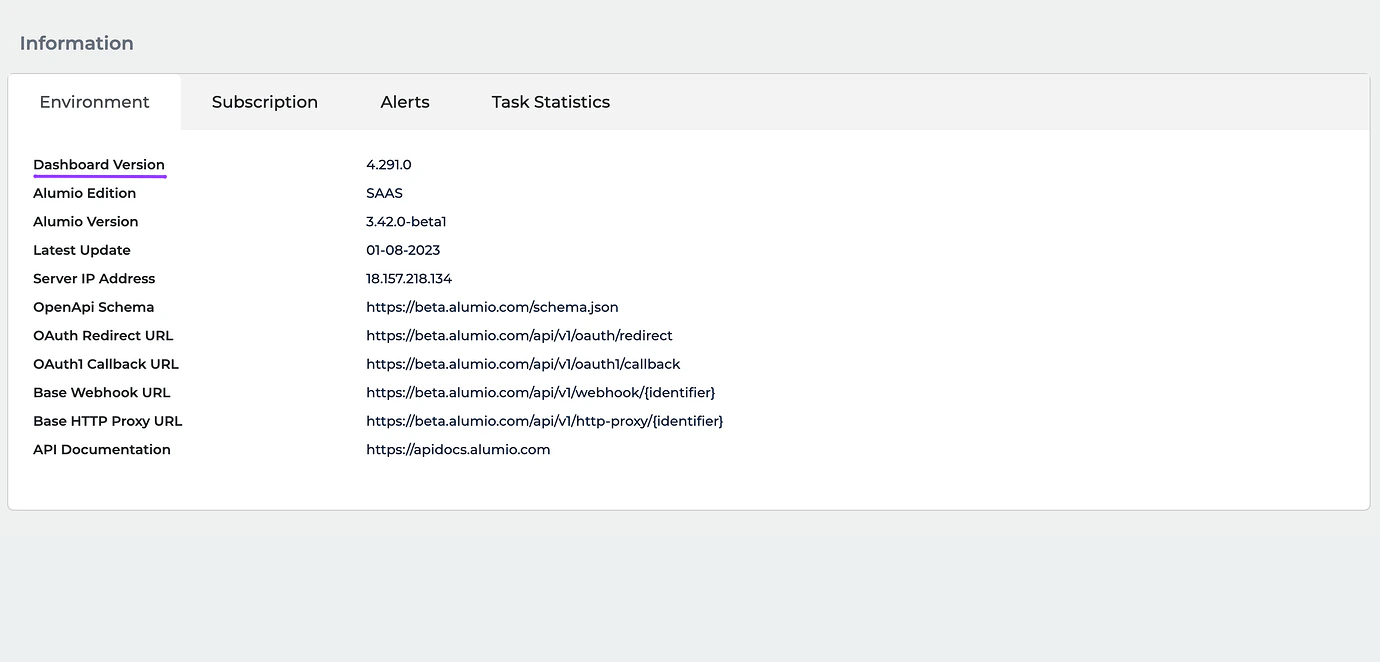Select the date 01-08-2023
The width and height of the screenshot is (1380, 662).
pyautogui.click(x=403, y=250)
